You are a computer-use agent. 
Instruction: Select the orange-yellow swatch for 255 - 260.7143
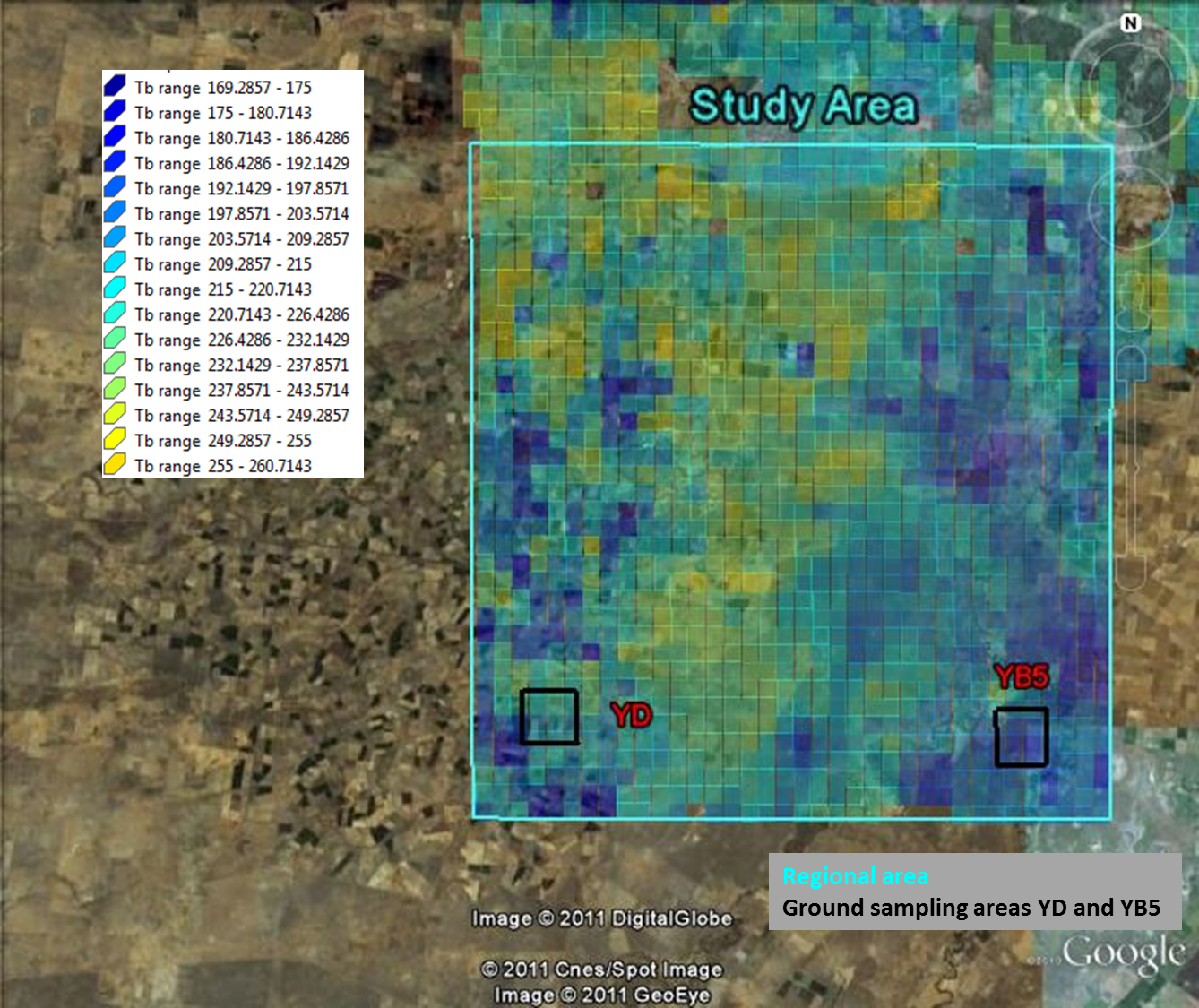click(x=114, y=465)
